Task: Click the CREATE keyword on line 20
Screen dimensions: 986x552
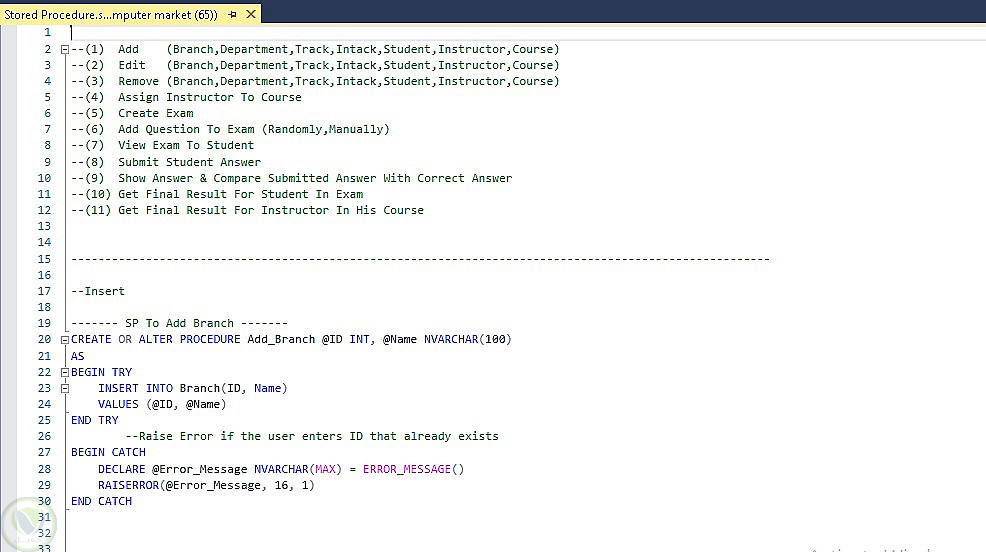Action: tap(91, 339)
